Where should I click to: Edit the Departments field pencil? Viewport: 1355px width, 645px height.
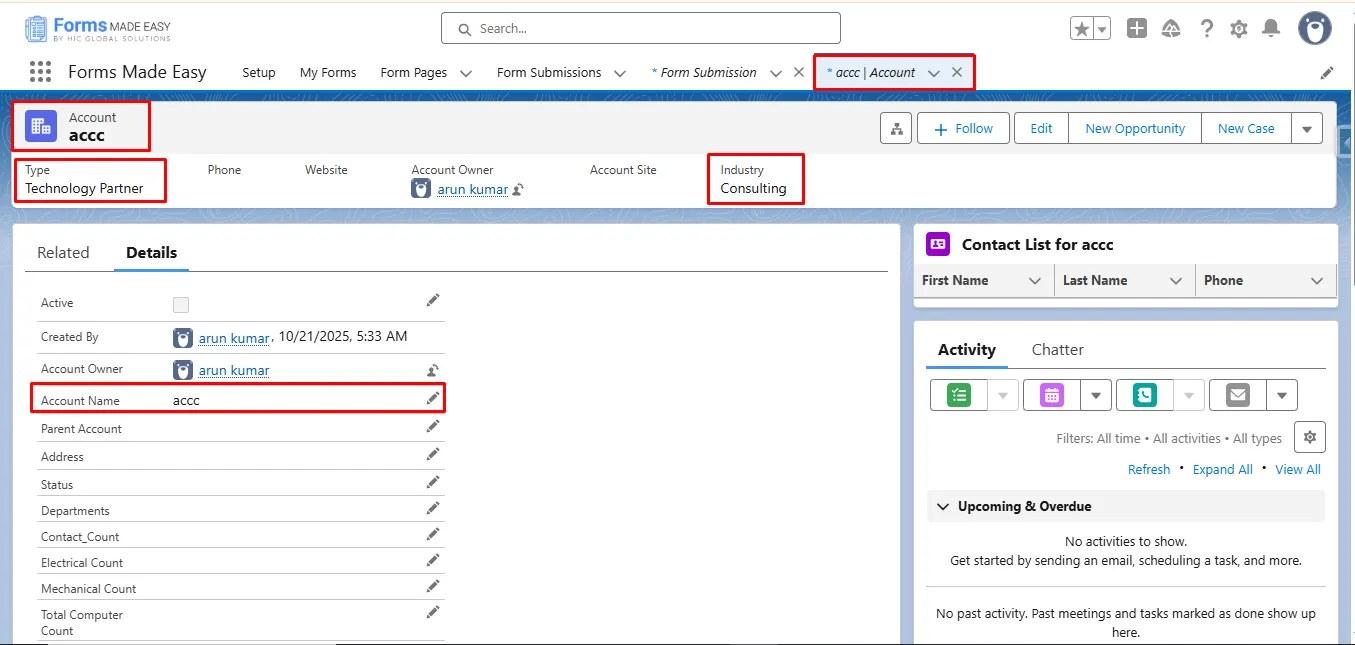[433, 508]
